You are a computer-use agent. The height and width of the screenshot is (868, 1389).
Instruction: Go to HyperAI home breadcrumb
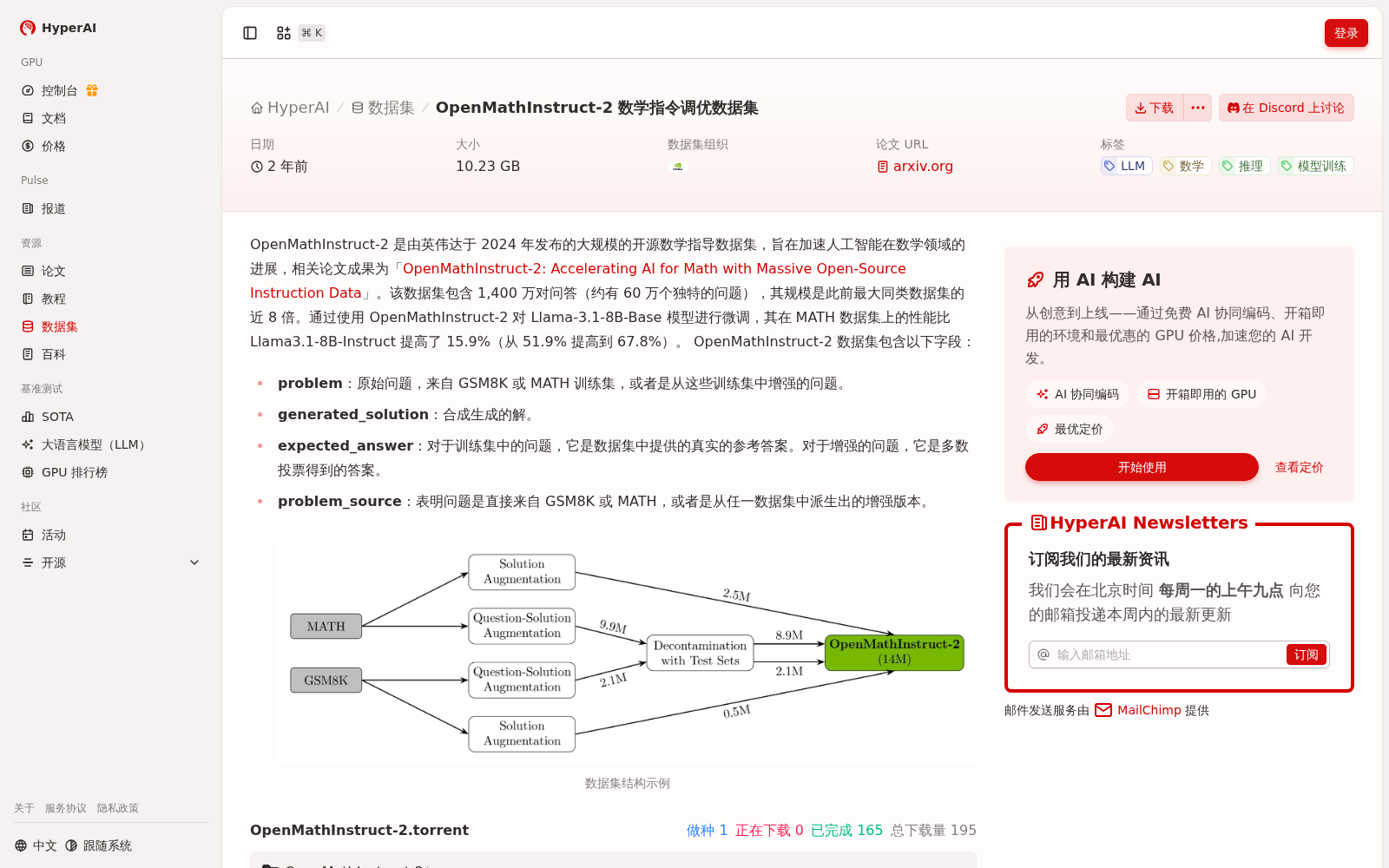click(x=290, y=108)
